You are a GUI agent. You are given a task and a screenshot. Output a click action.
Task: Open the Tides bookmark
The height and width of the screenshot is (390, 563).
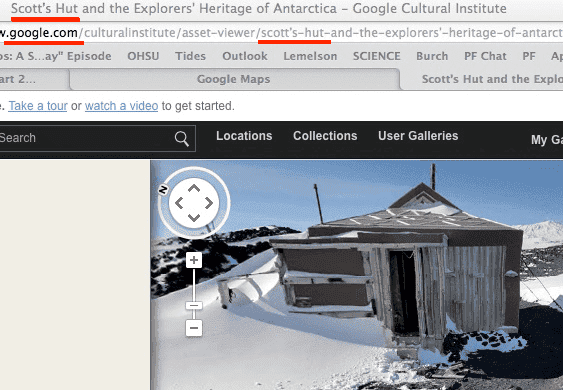coord(191,56)
